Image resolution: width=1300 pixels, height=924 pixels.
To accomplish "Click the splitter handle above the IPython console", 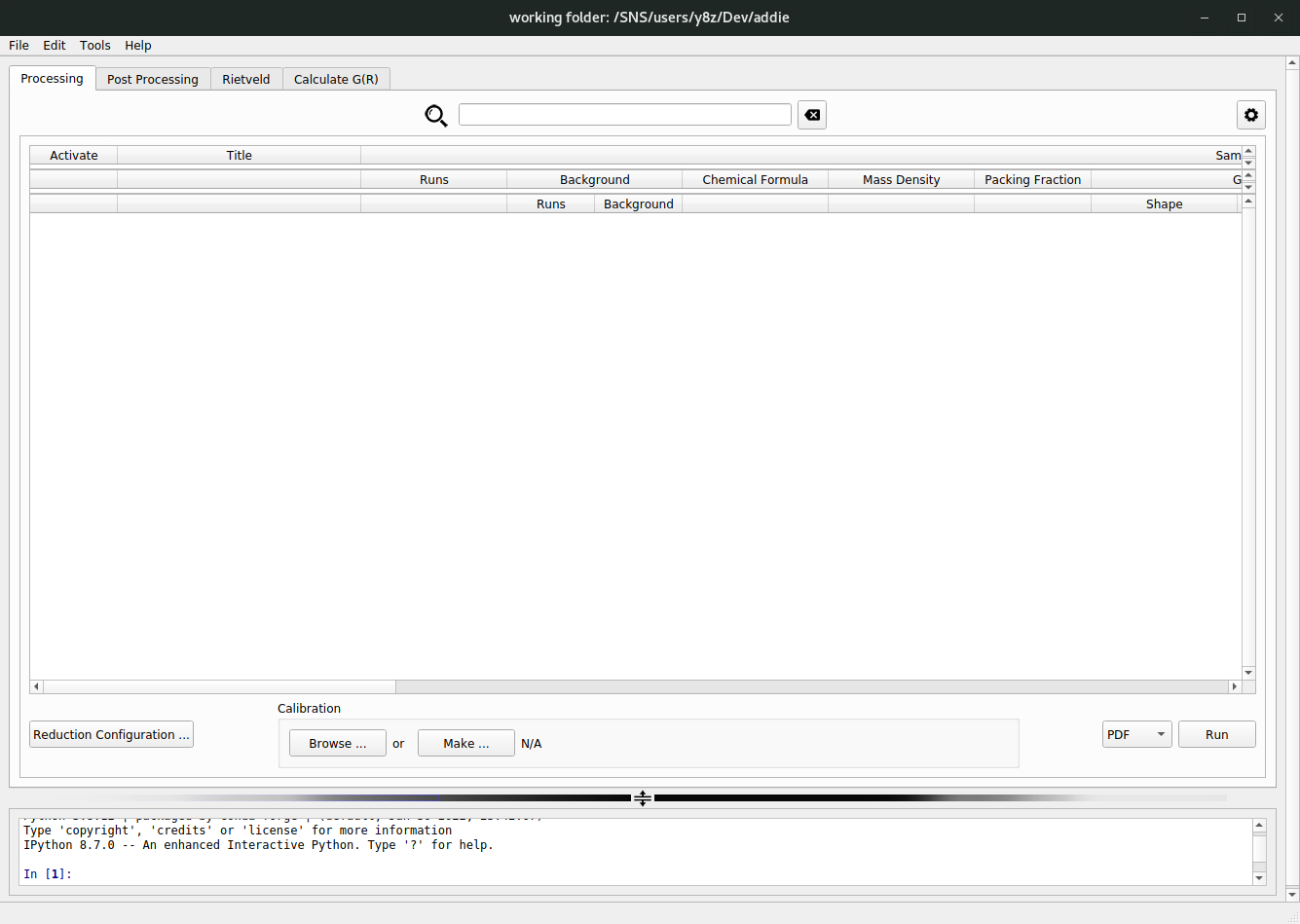I will [643, 798].
